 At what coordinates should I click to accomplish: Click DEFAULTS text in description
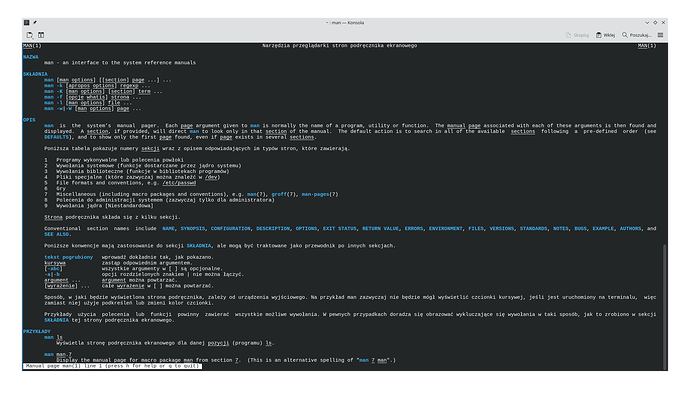tap(56, 137)
